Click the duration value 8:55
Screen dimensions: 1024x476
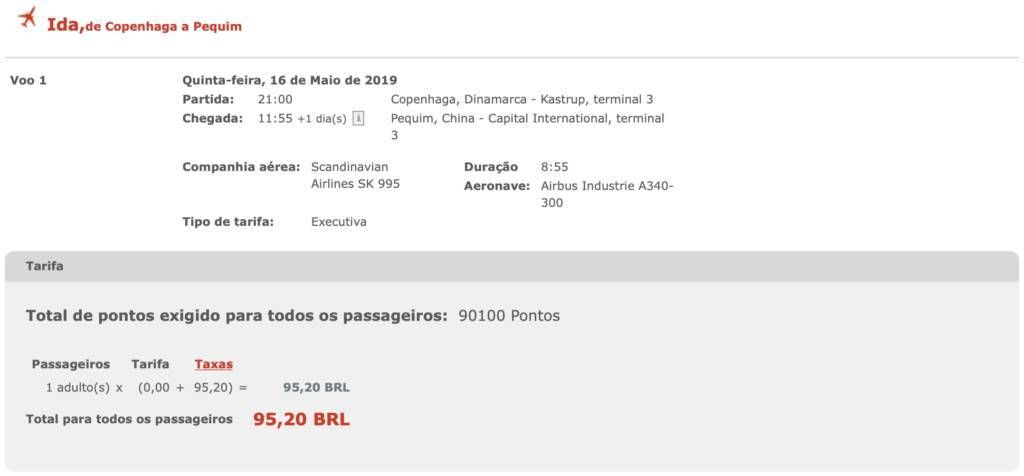554,167
